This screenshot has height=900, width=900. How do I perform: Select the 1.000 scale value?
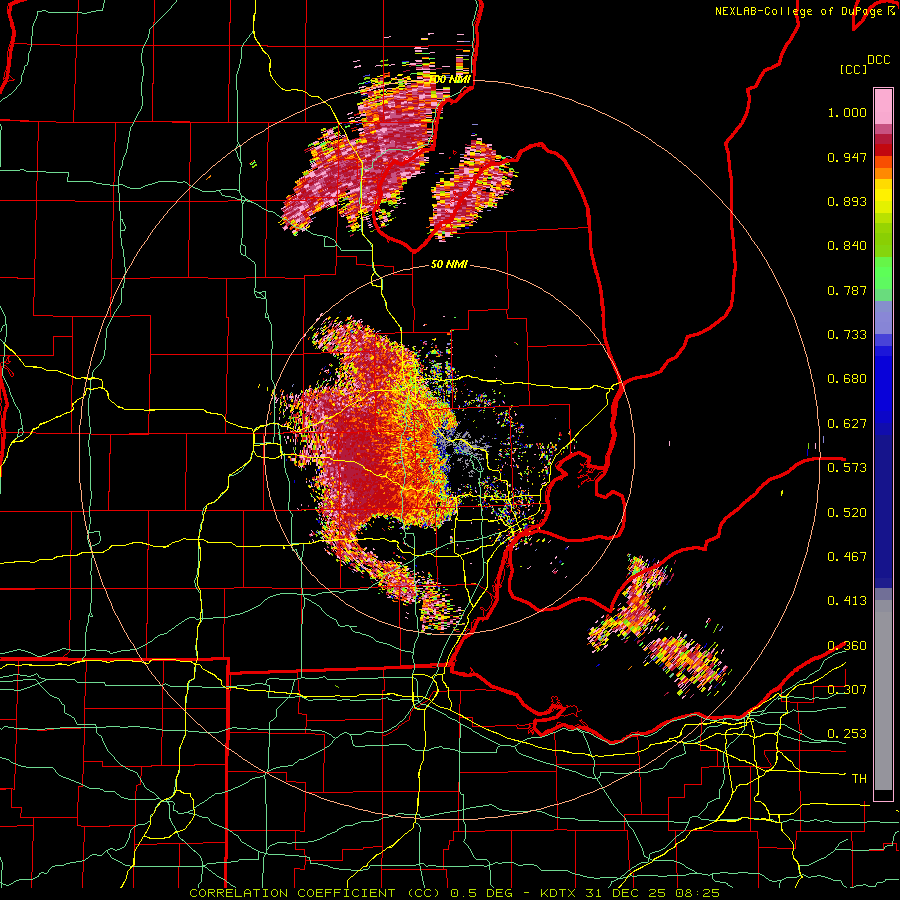point(847,112)
